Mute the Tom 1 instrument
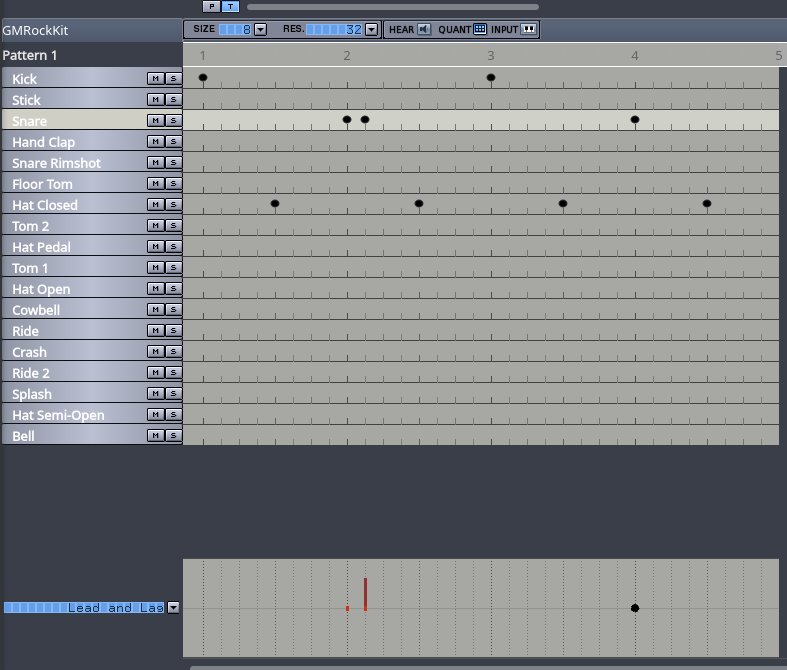 click(x=156, y=267)
